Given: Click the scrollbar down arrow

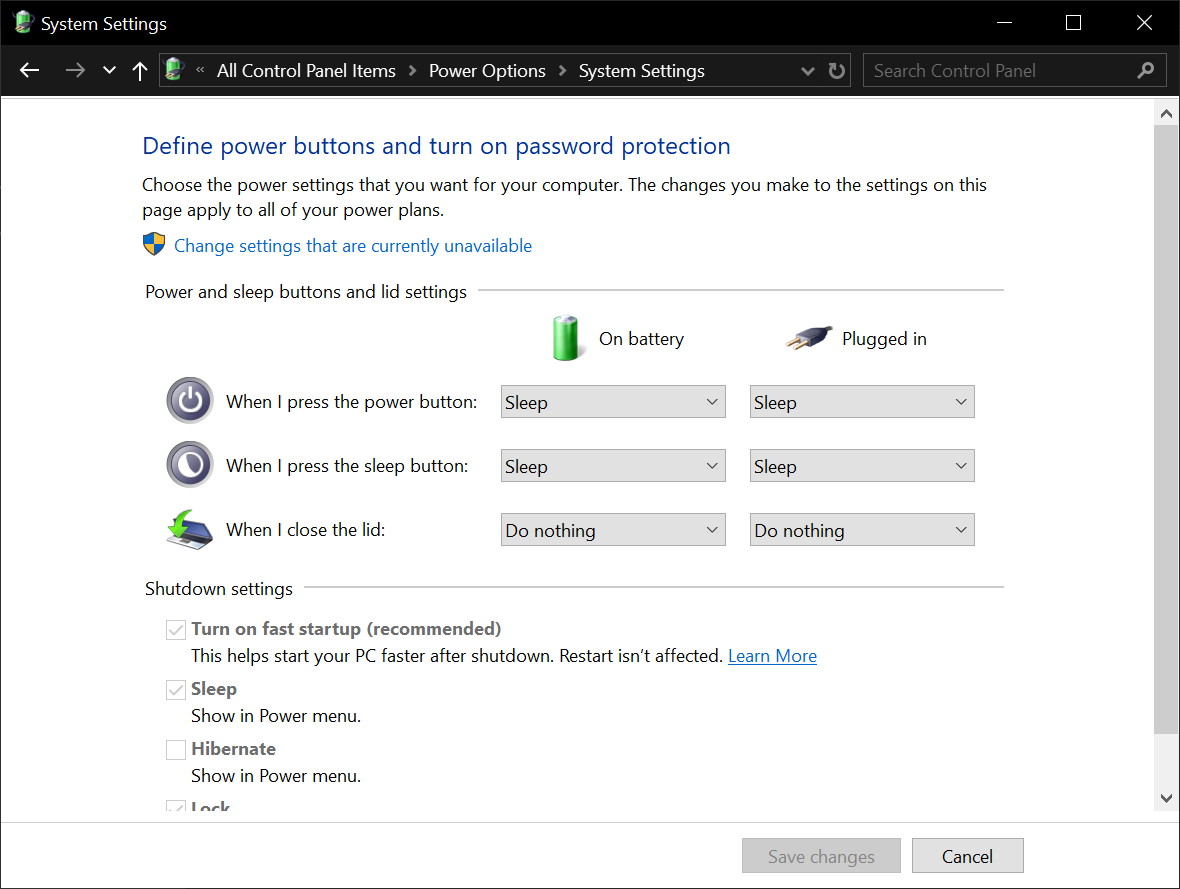Looking at the screenshot, I should click(1166, 798).
